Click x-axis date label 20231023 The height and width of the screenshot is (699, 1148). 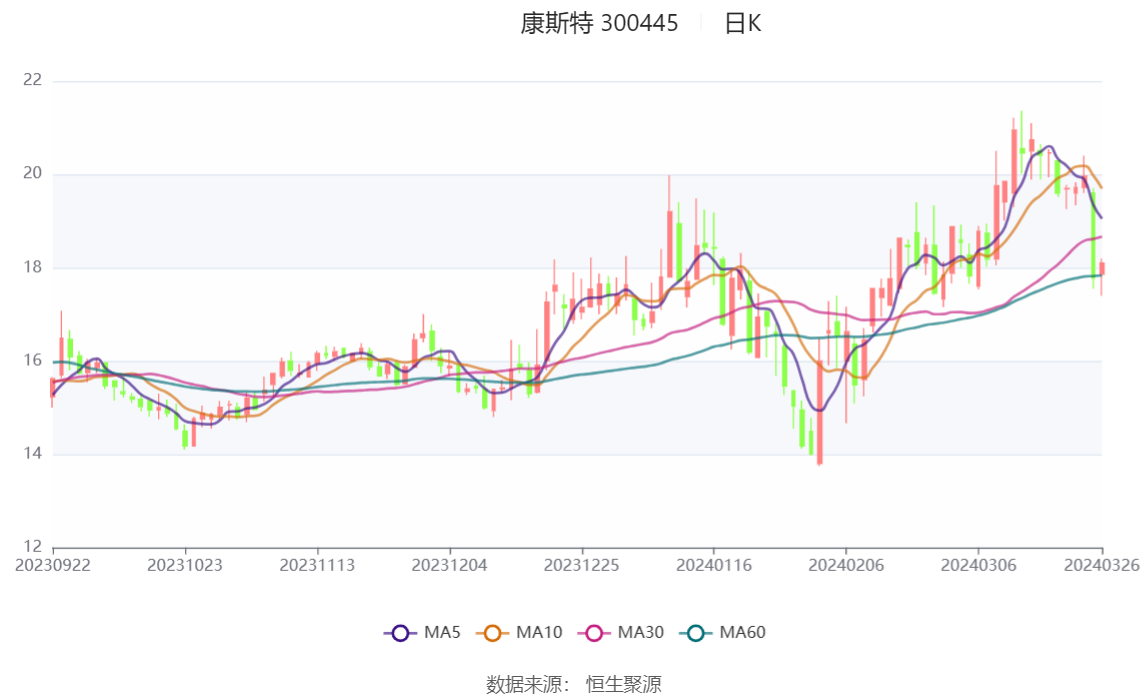coord(184,565)
